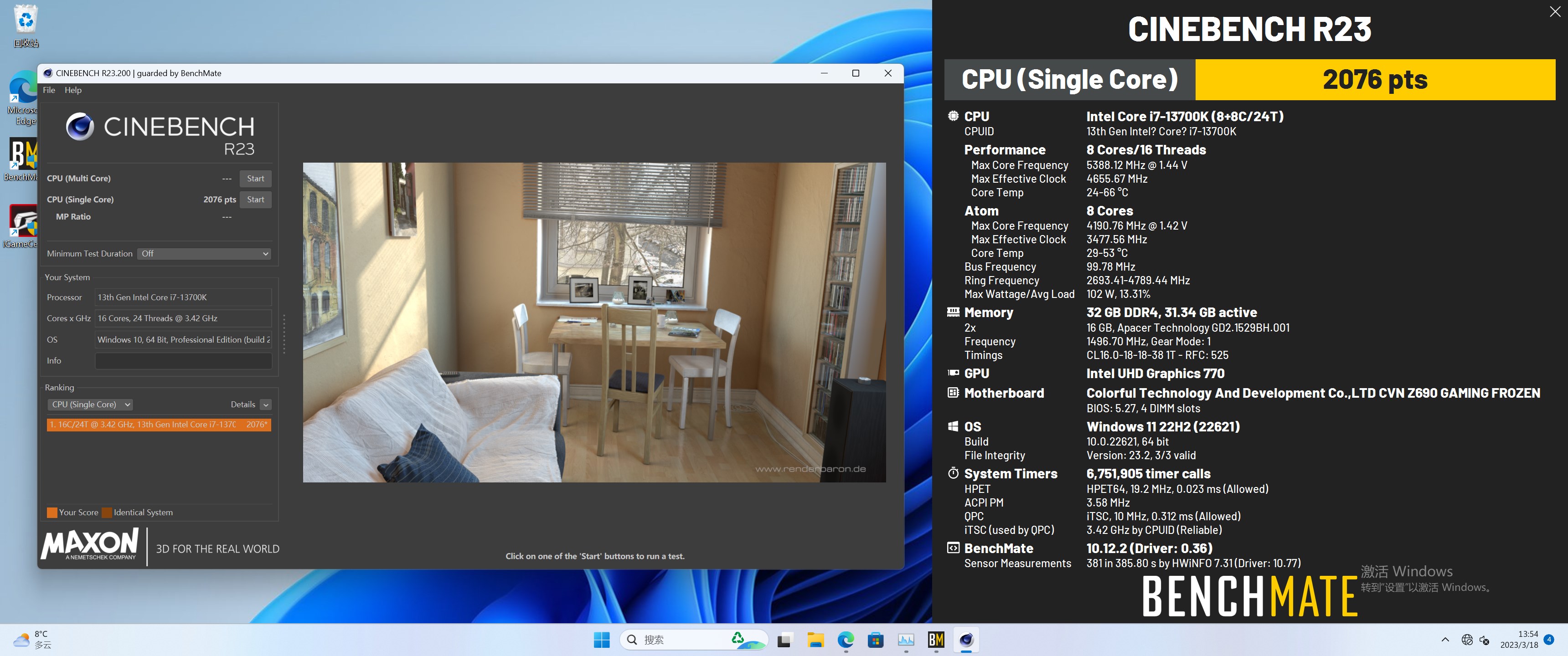Viewport: 1568px width, 656px height.
Task: Open the CPU (Single Core) ranking dropdown
Action: point(90,404)
